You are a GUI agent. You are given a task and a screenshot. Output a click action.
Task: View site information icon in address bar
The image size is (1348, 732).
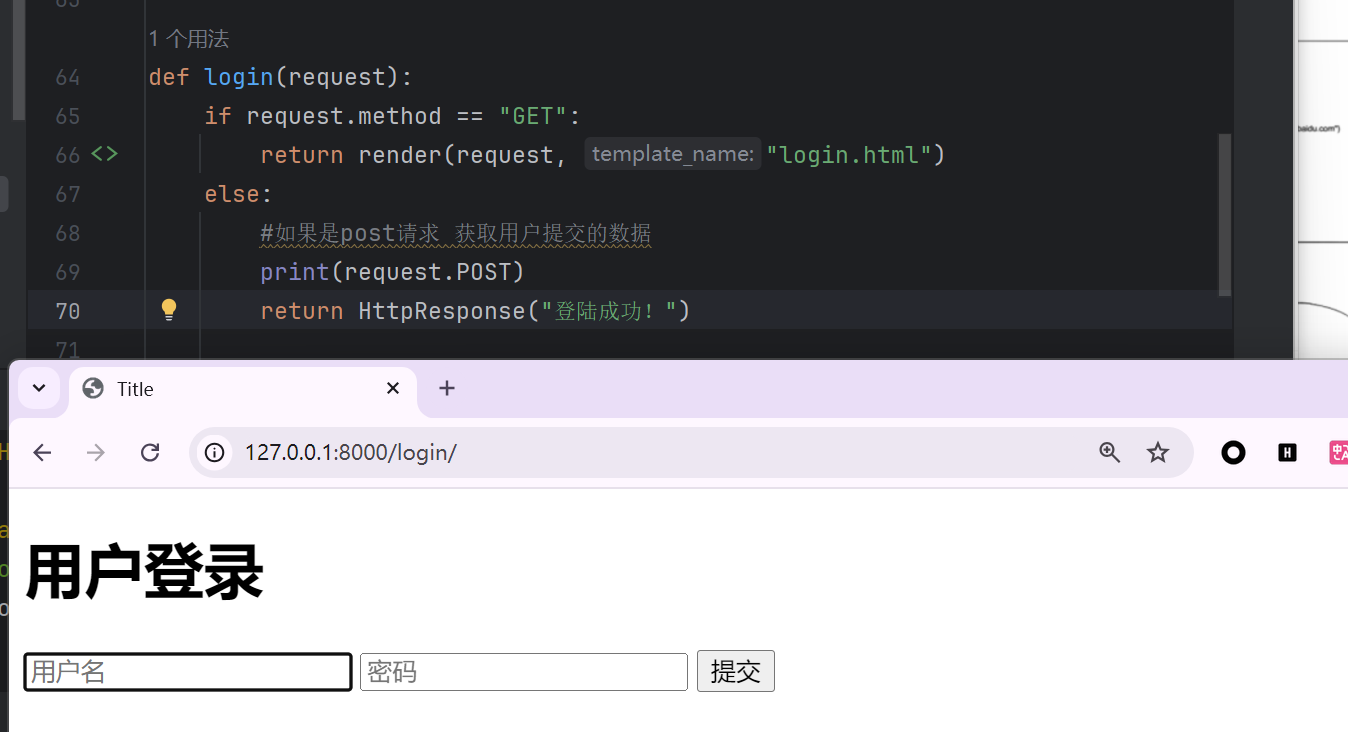tap(214, 453)
